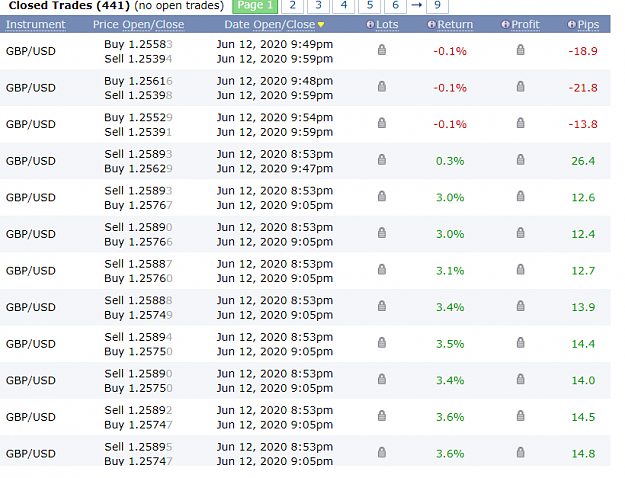Viewport: 625px width, 478px height.
Task: Click the Lots lock icon in the -21.8 pips row
Action: pos(382,87)
